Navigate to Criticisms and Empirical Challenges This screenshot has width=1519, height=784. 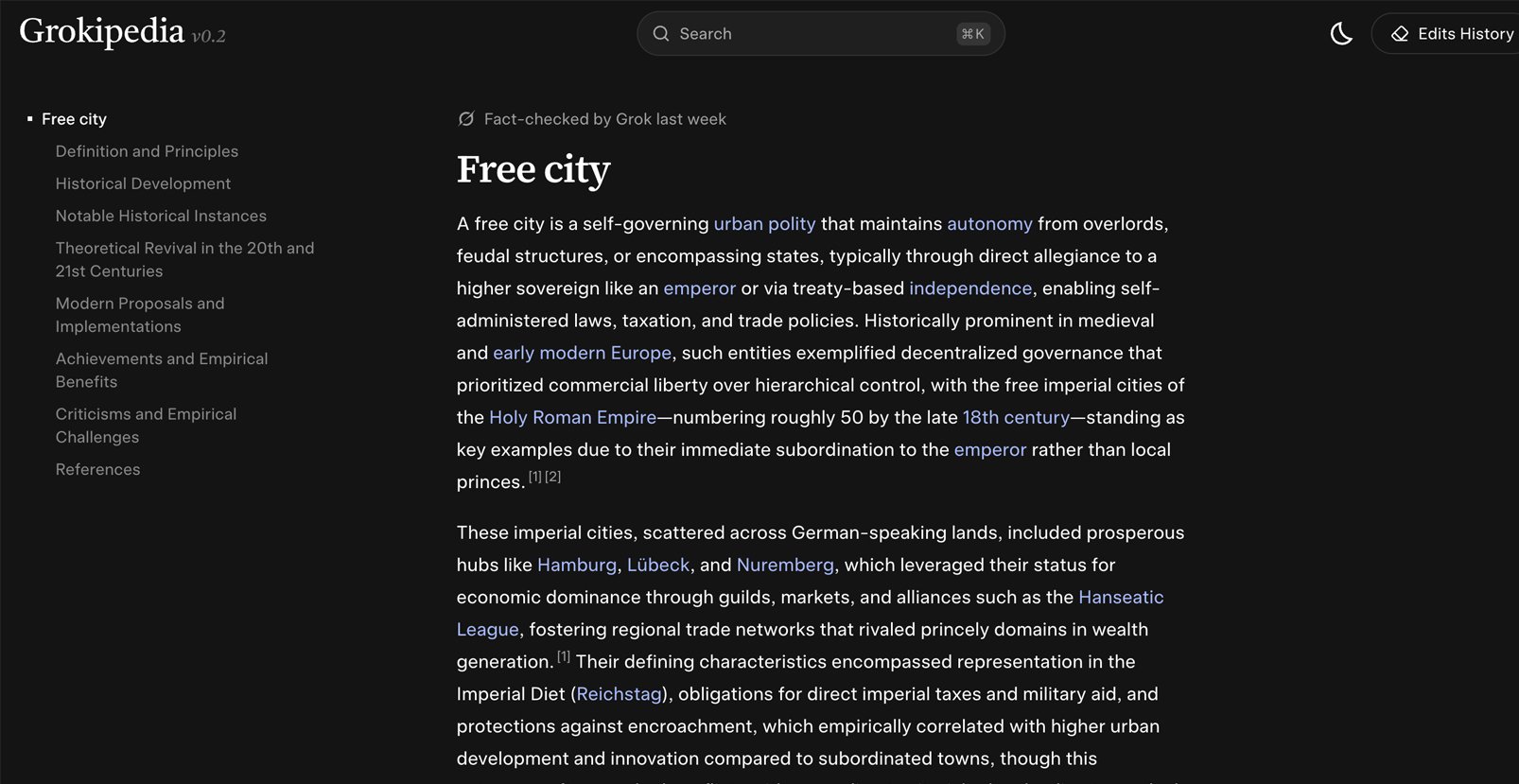tap(146, 426)
